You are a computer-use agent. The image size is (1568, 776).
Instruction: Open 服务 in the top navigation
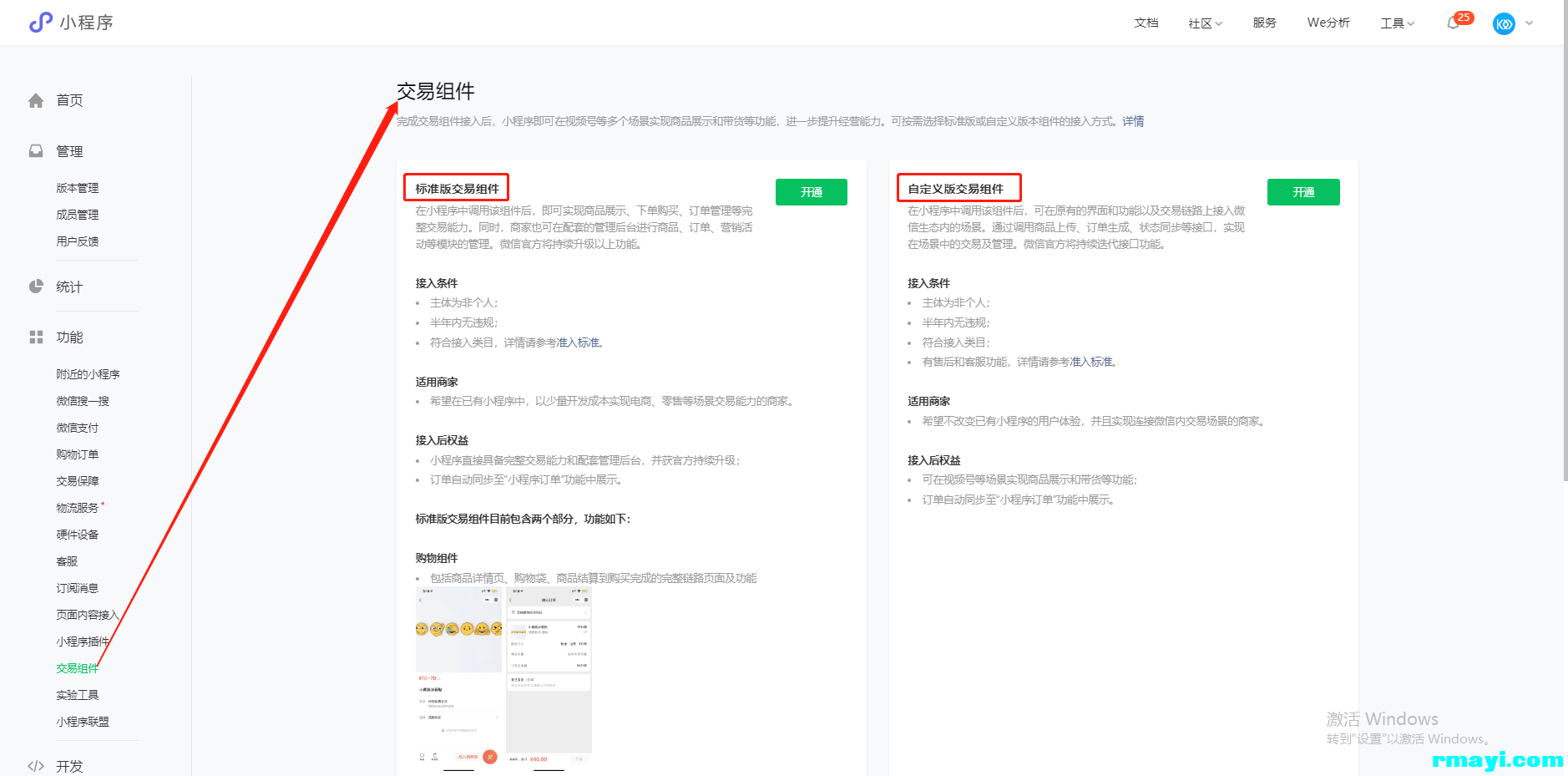1265,23
